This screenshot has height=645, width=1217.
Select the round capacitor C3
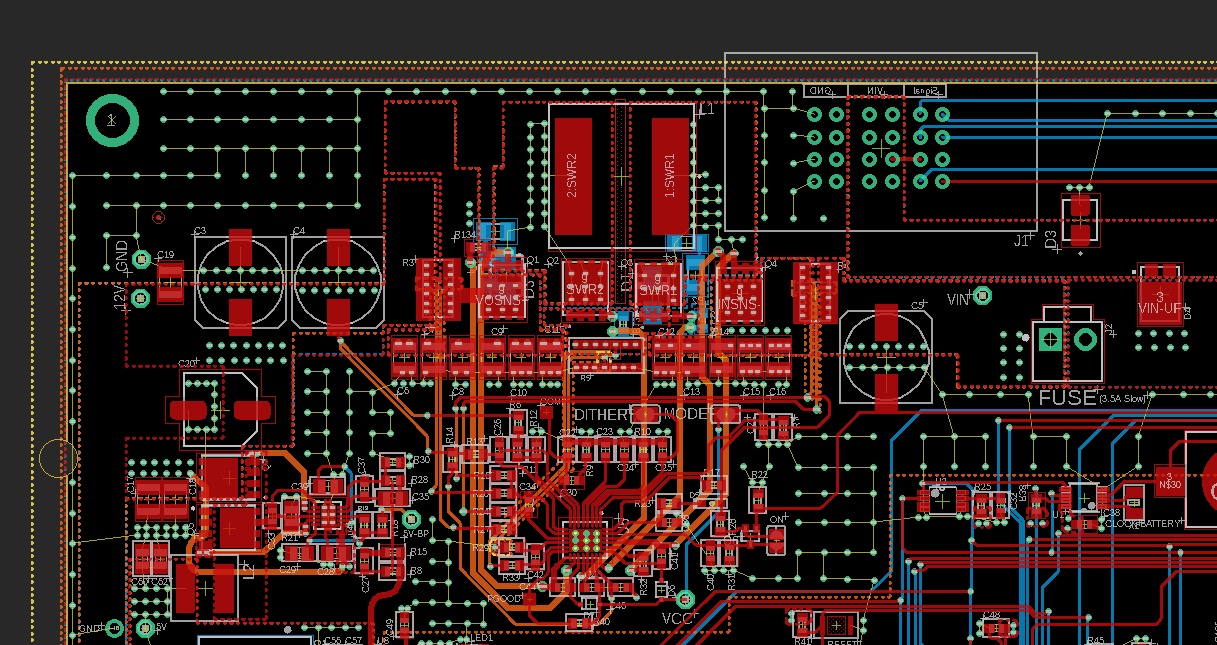[x=240, y=281]
